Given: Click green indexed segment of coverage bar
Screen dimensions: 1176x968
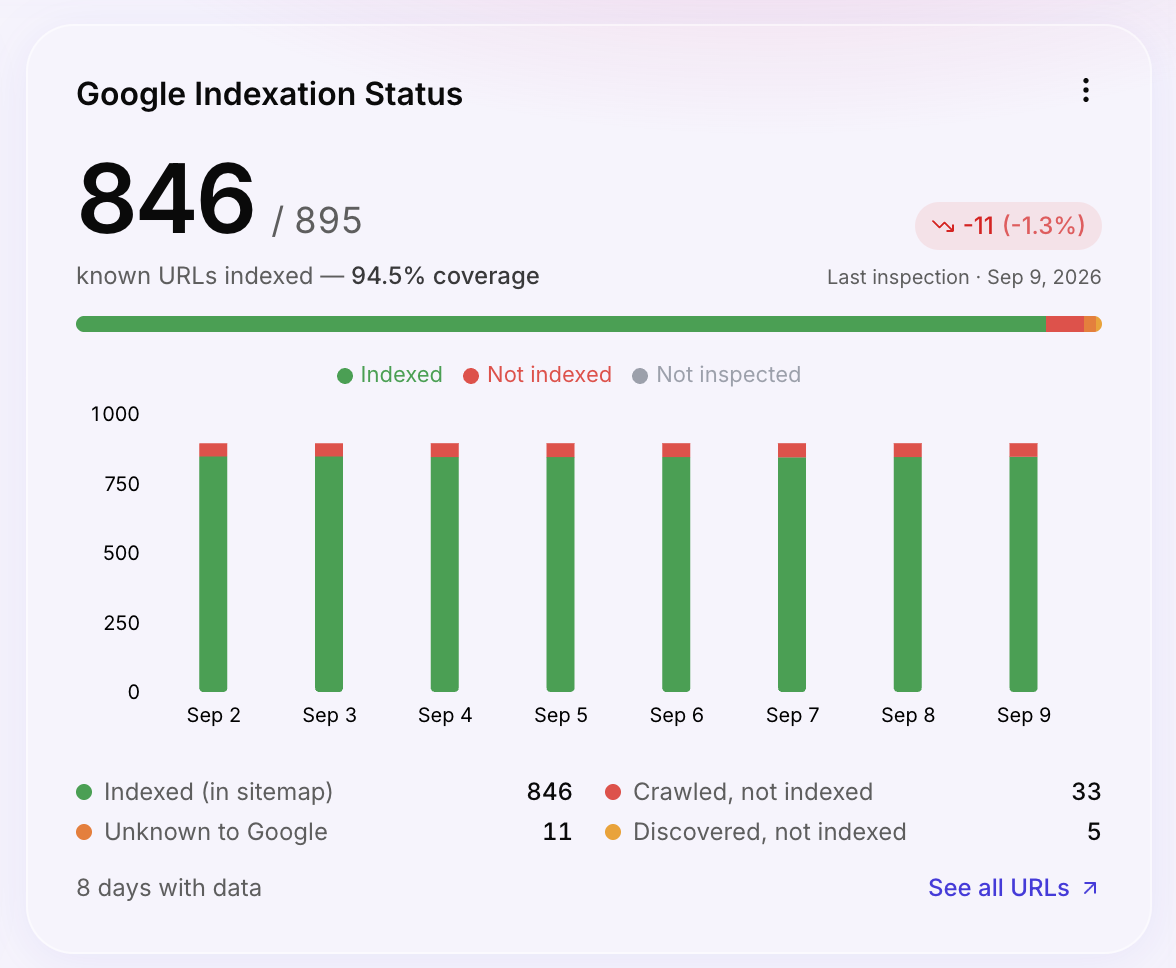Looking at the screenshot, I should pyautogui.click(x=561, y=324).
